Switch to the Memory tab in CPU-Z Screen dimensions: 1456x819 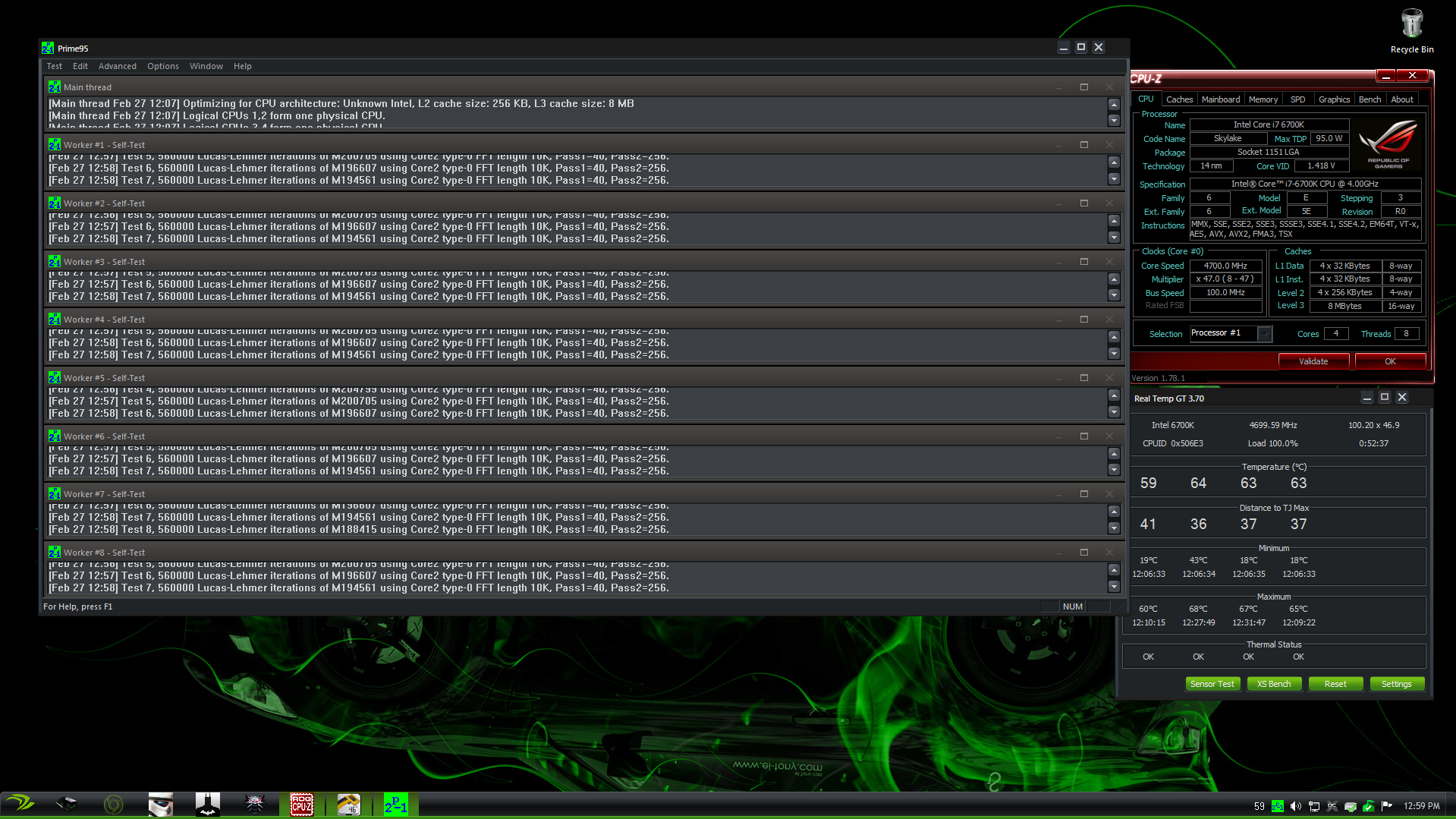1263,99
